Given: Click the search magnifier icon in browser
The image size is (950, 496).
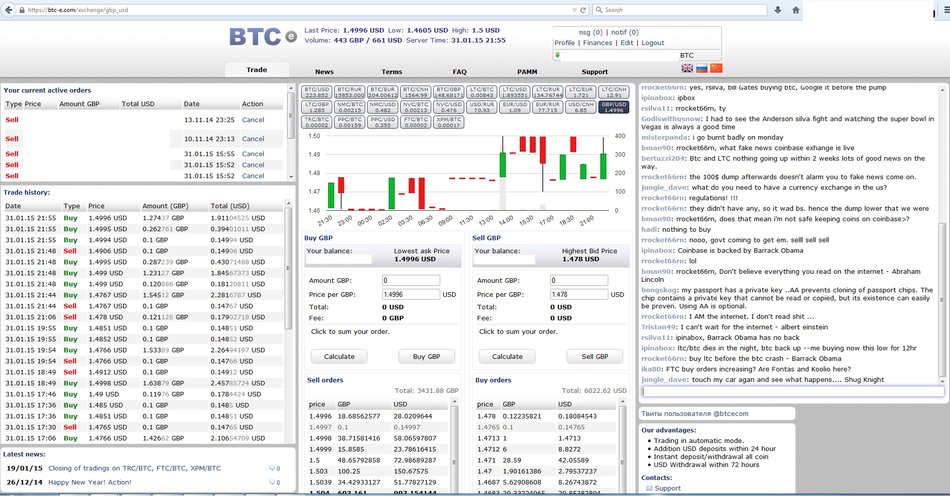Looking at the screenshot, I should click(599, 10).
